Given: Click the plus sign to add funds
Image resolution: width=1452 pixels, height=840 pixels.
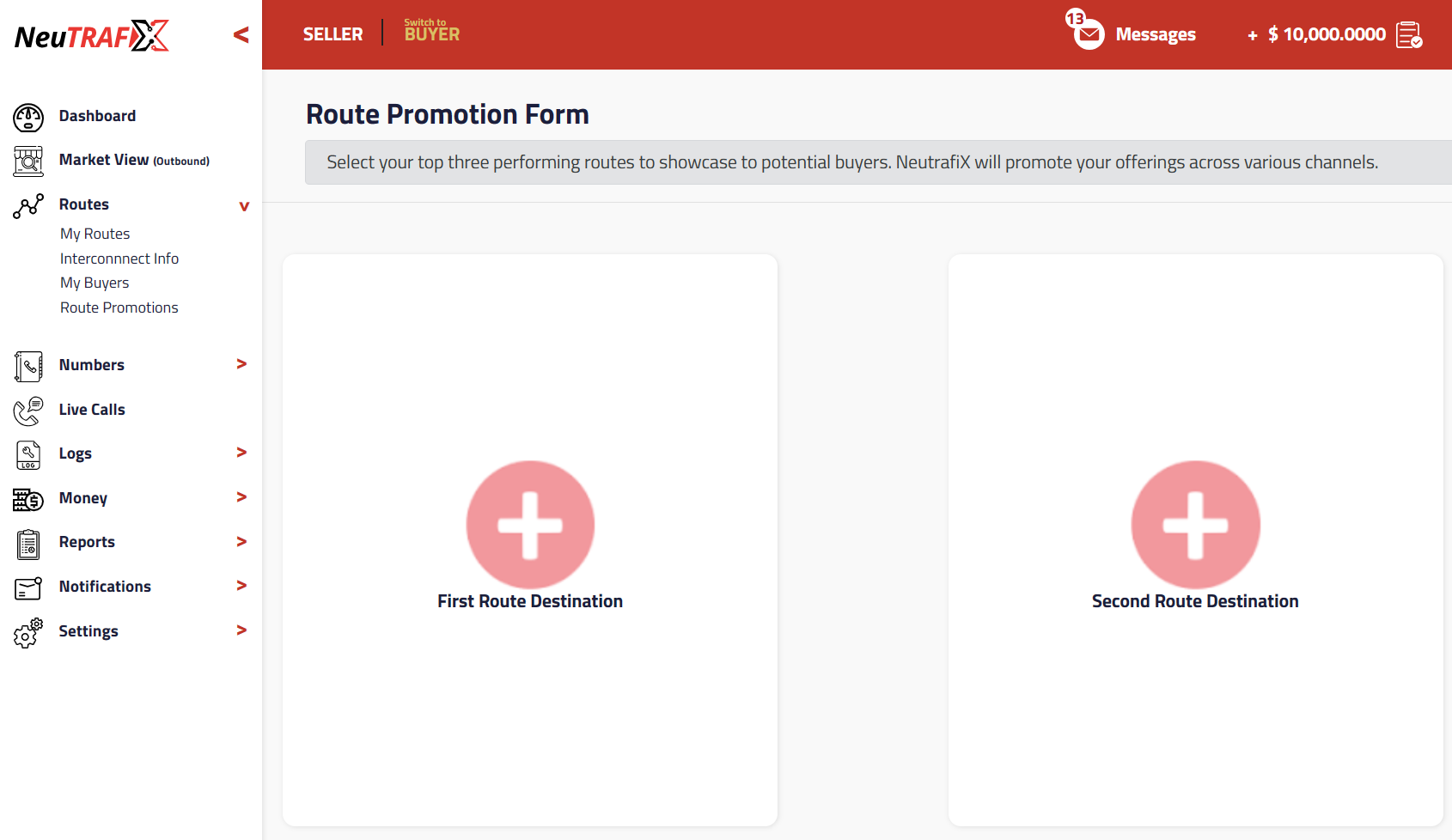Looking at the screenshot, I should (x=1253, y=35).
